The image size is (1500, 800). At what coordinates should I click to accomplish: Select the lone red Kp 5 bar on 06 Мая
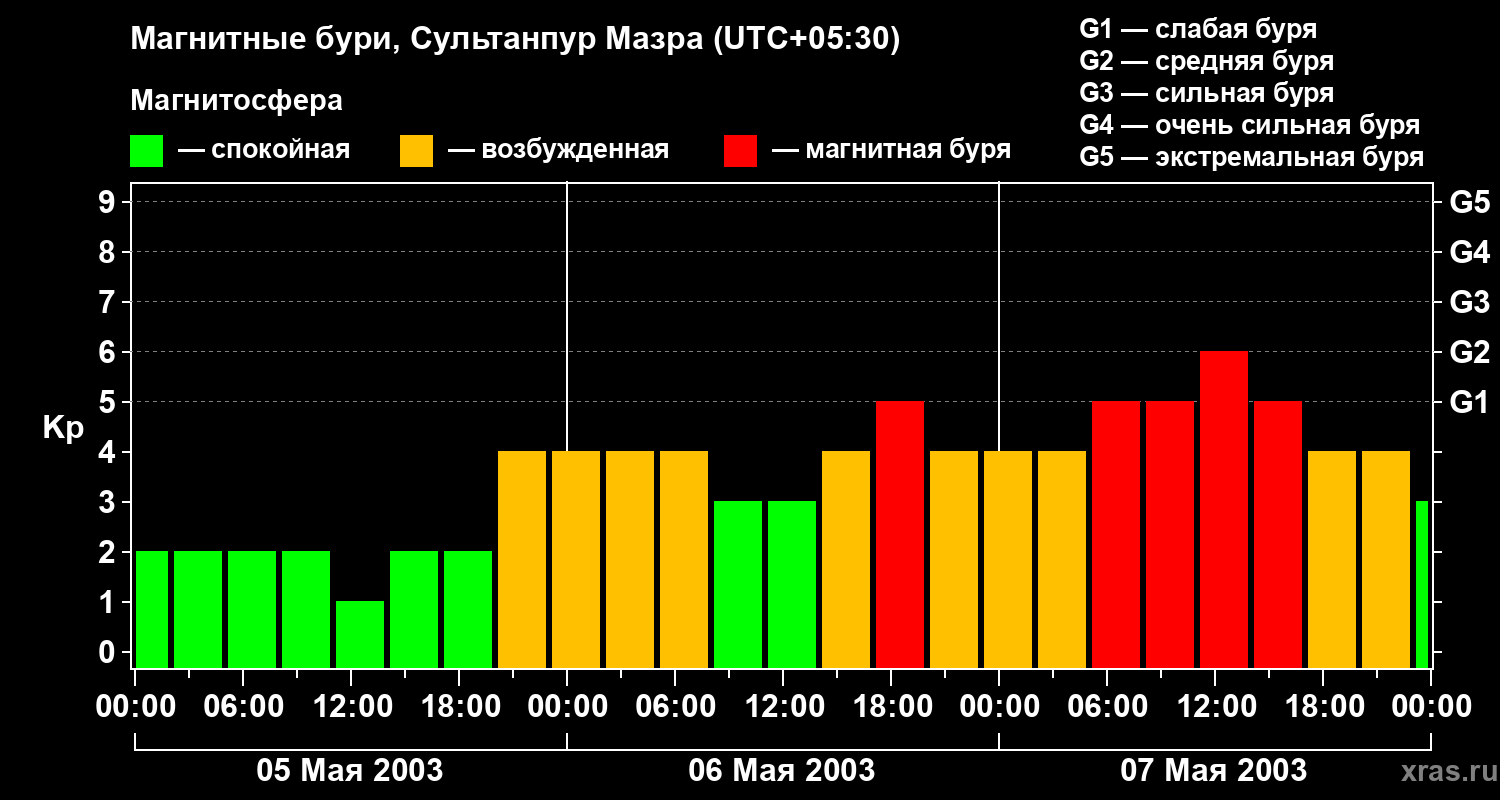(x=900, y=535)
